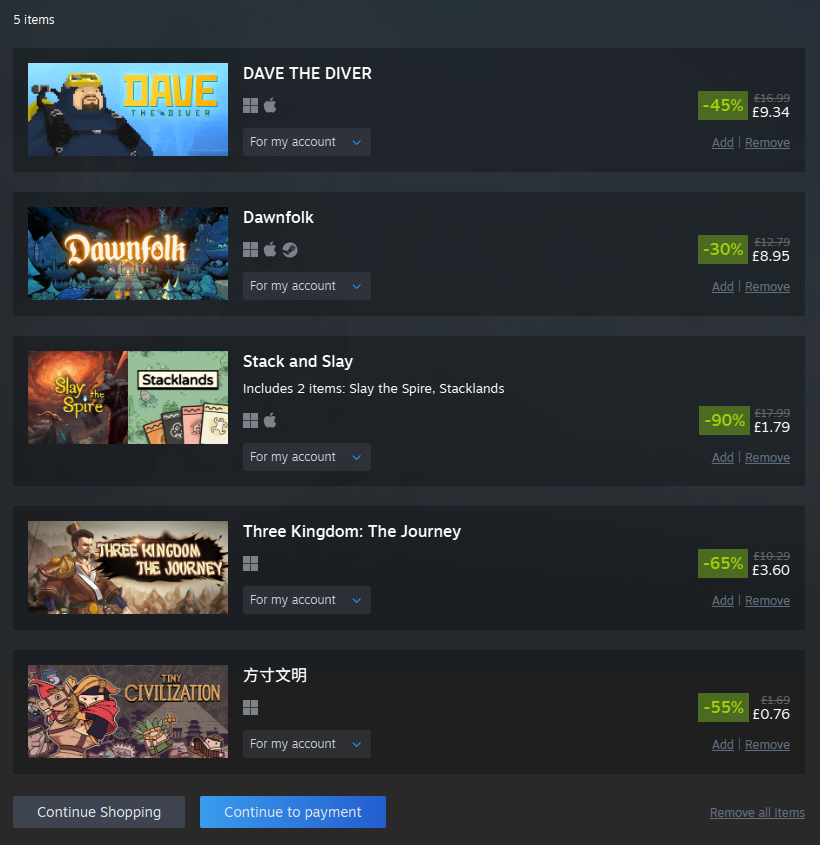The image size is (820, 845).
Task: Click the Apple icon under DAVE THE DIVER
Action: 270,105
